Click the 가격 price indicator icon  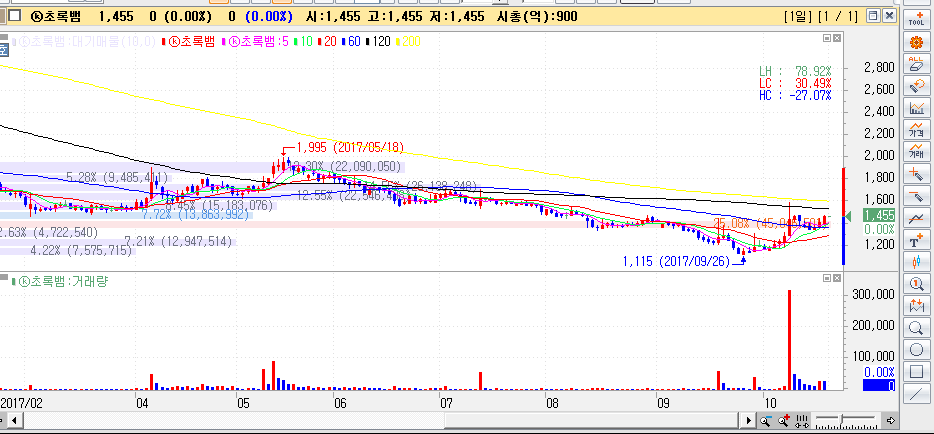916,130
